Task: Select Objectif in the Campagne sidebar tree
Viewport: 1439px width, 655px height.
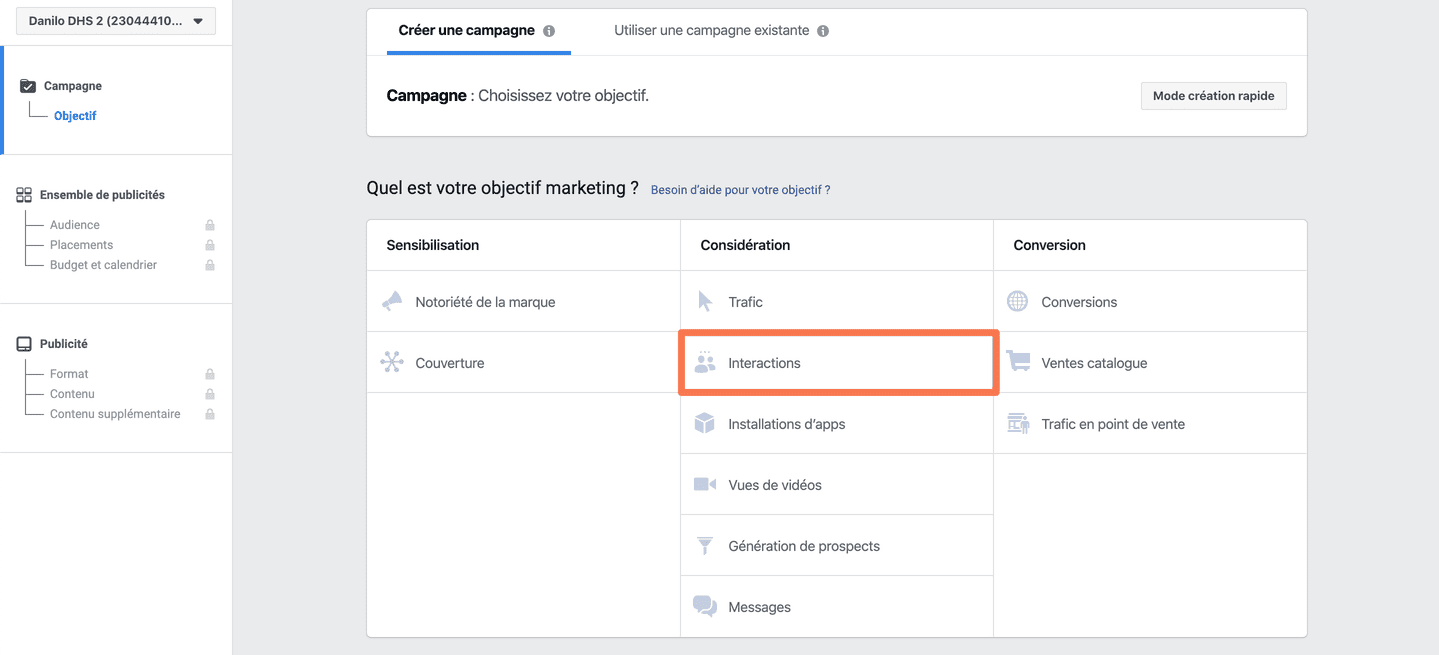Action: coord(75,116)
